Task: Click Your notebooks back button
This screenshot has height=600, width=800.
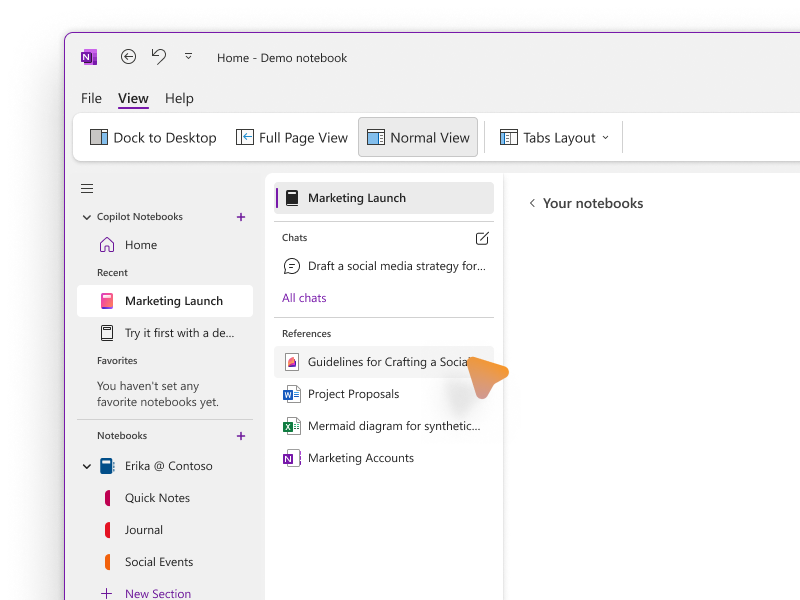Action: point(531,203)
